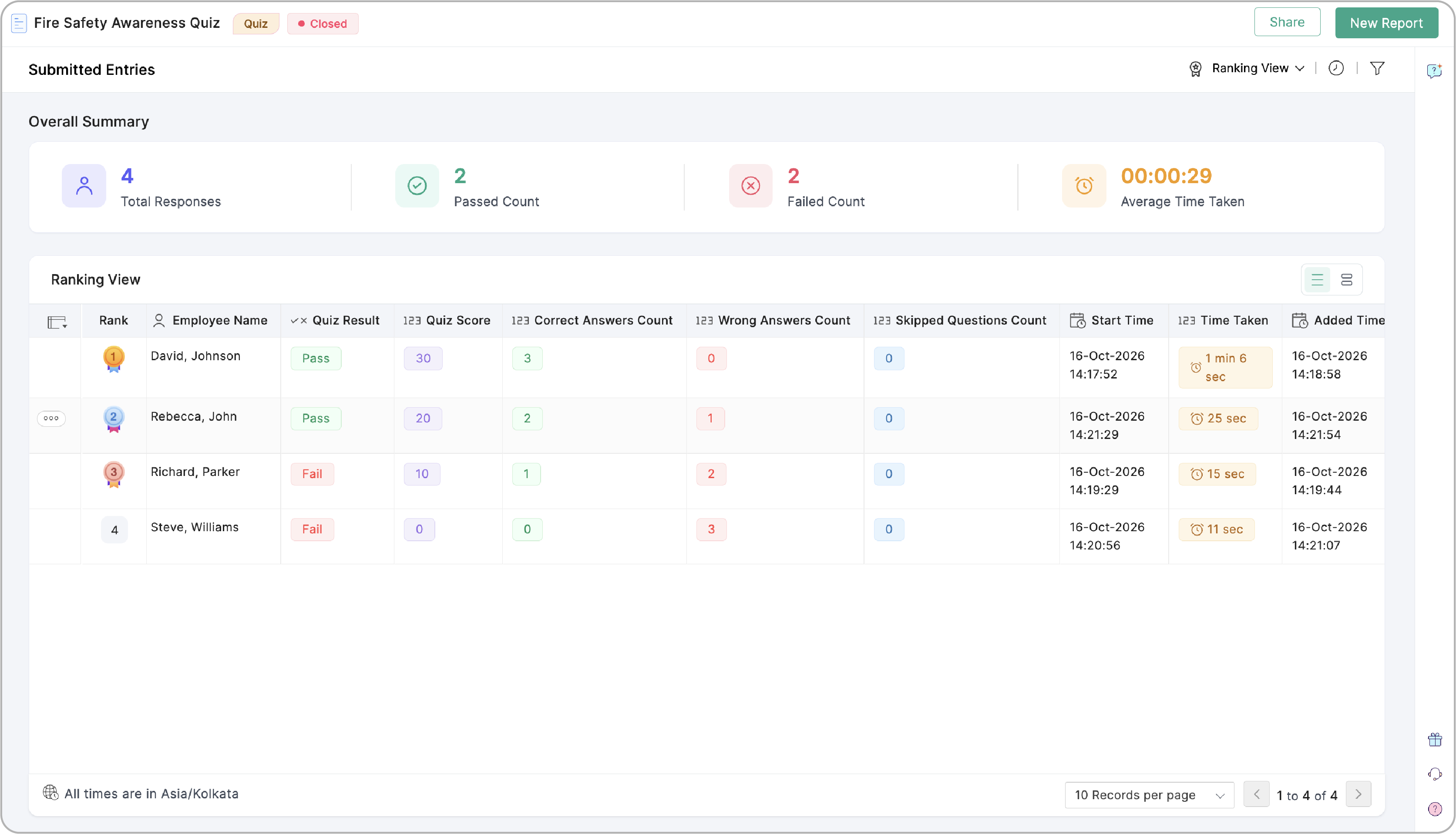This screenshot has height=834, width=1456.
Task: Click the silver rank 2 medal
Action: tap(114, 419)
